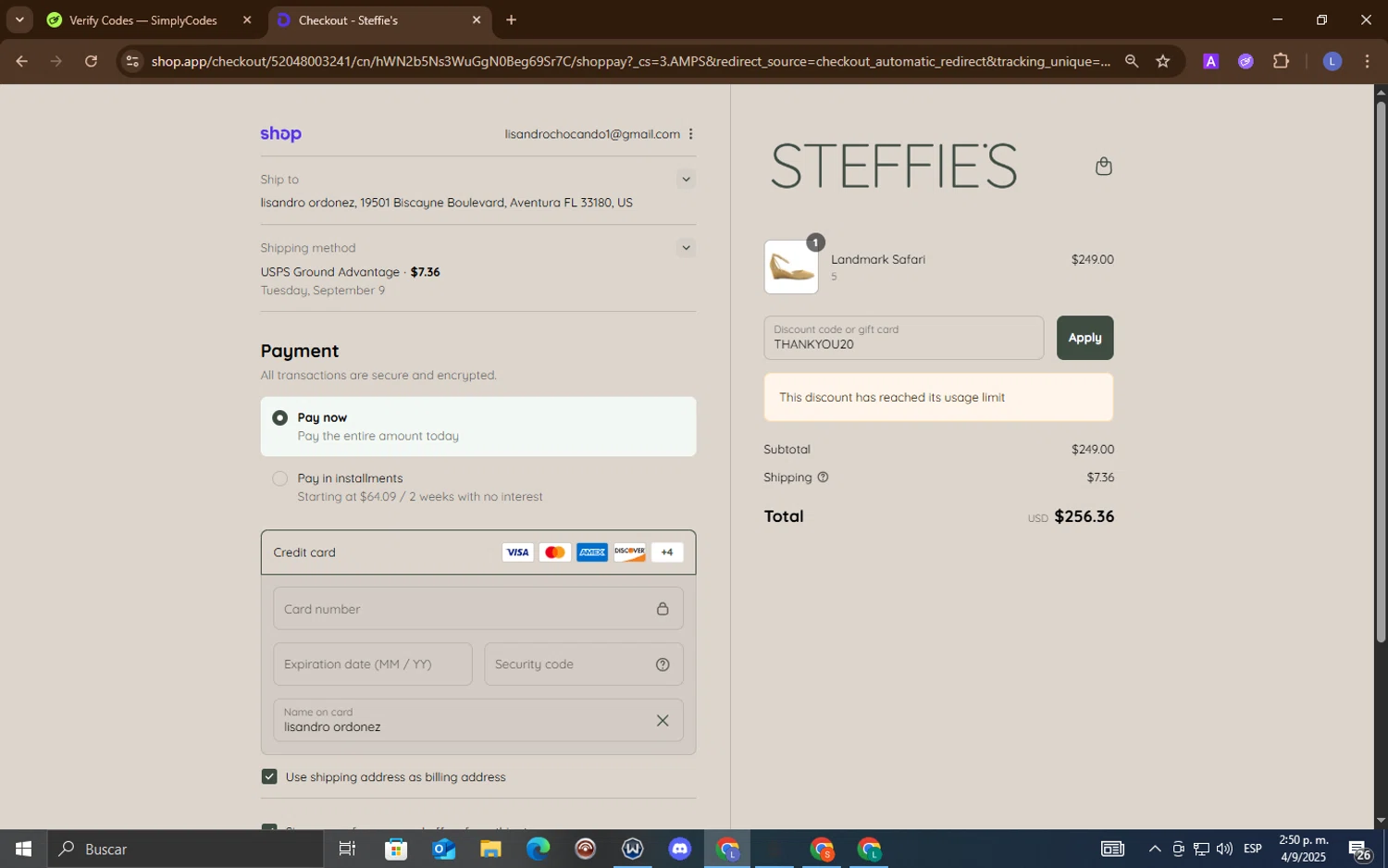The image size is (1388, 868).
Task: Click the security code help question mark
Action: click(x=663, y=664)
